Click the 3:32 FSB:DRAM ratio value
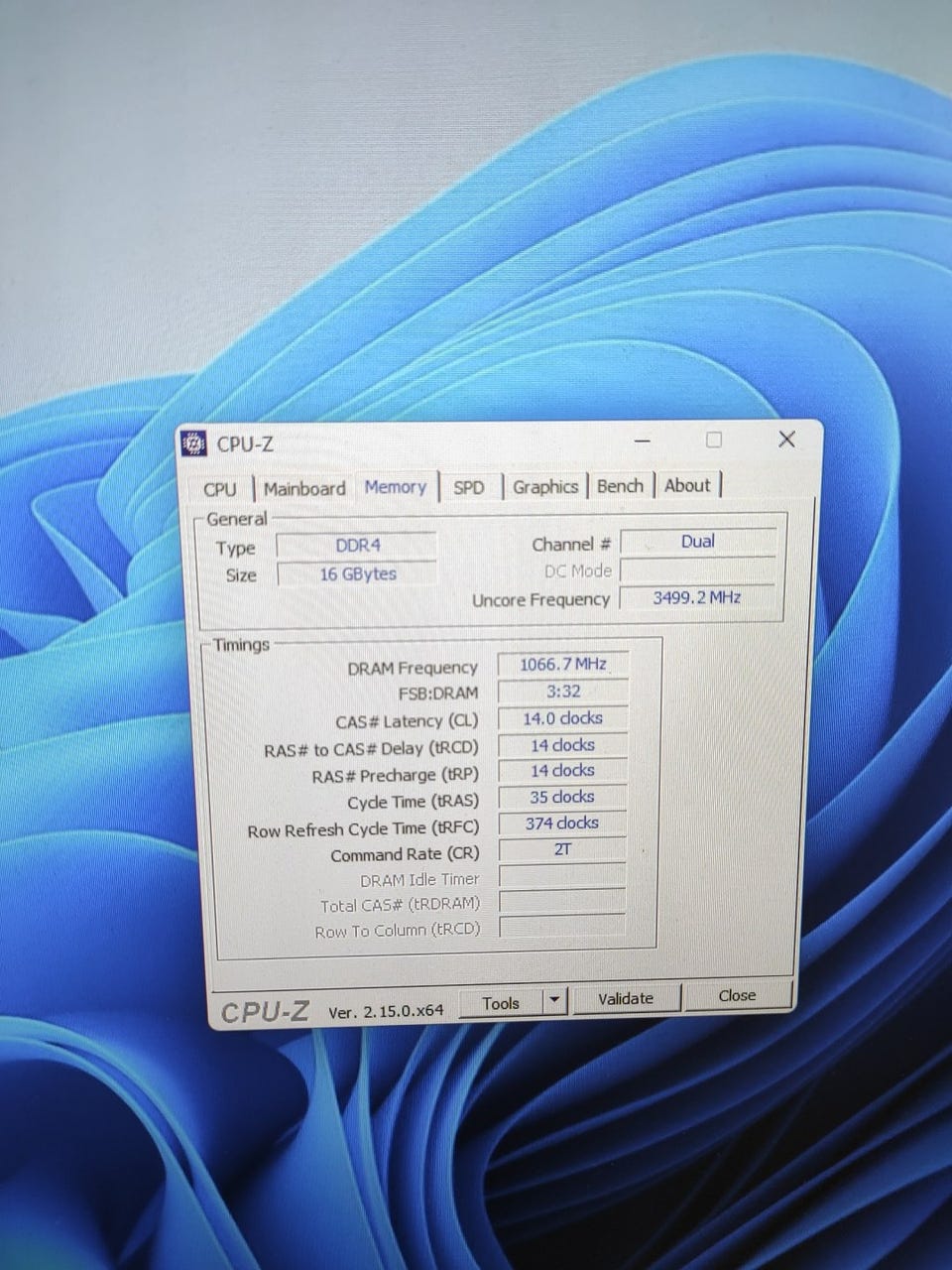This screenshot has height=1270, width=952. point(562,692)
